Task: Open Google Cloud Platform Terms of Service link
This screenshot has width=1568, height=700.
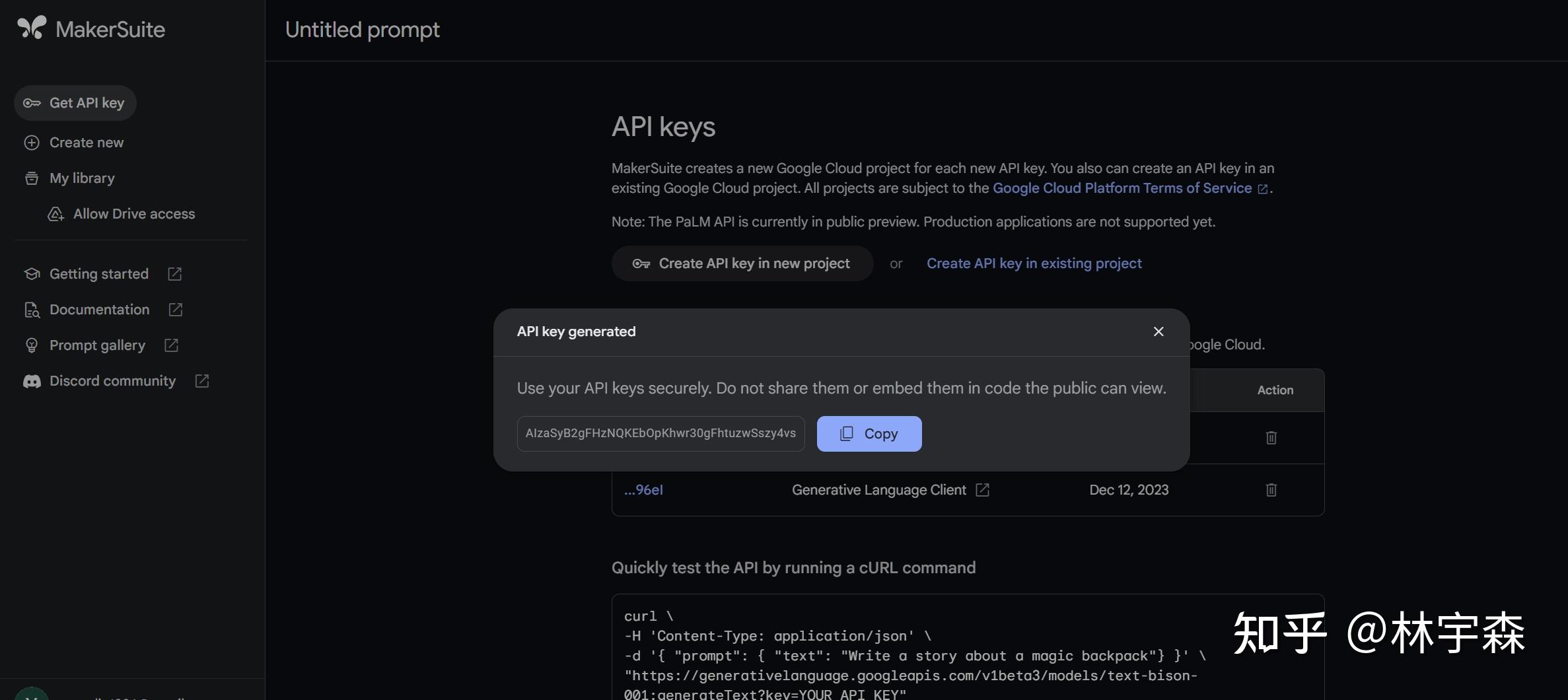Action: click(x=1122, y=188)
